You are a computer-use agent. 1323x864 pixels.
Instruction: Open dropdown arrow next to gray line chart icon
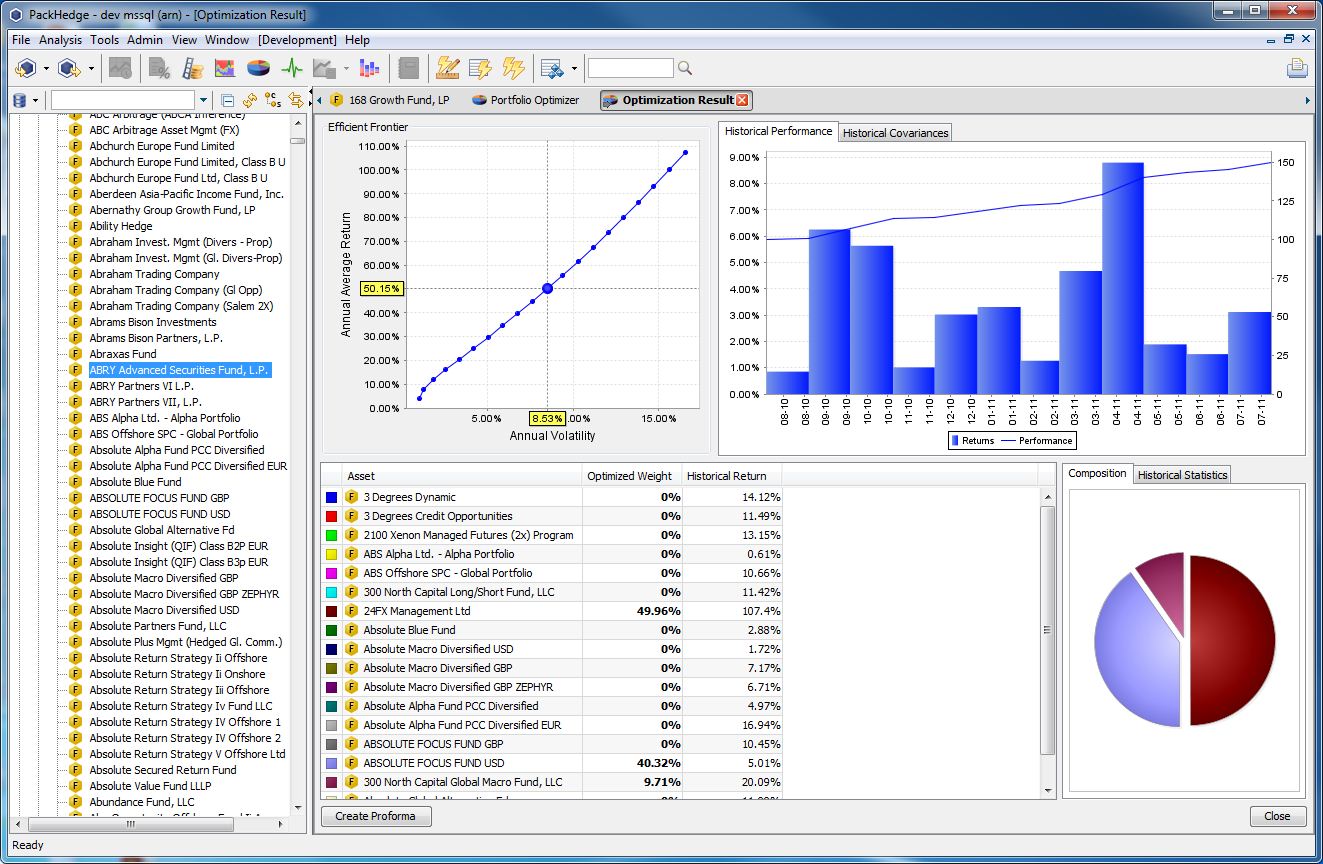click(346, 69)
